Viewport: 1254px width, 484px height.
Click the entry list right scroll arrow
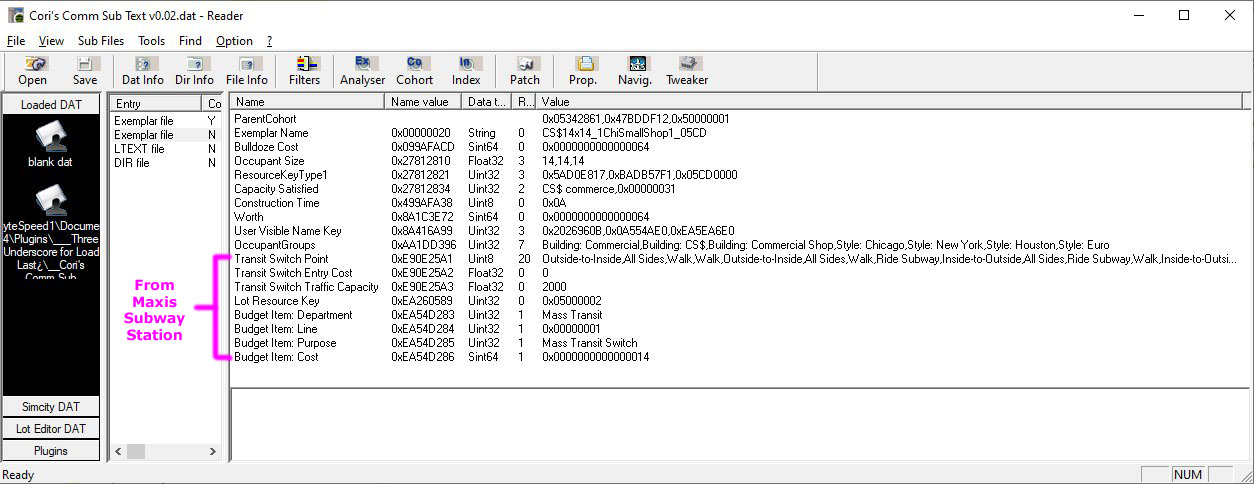(214, 451)
